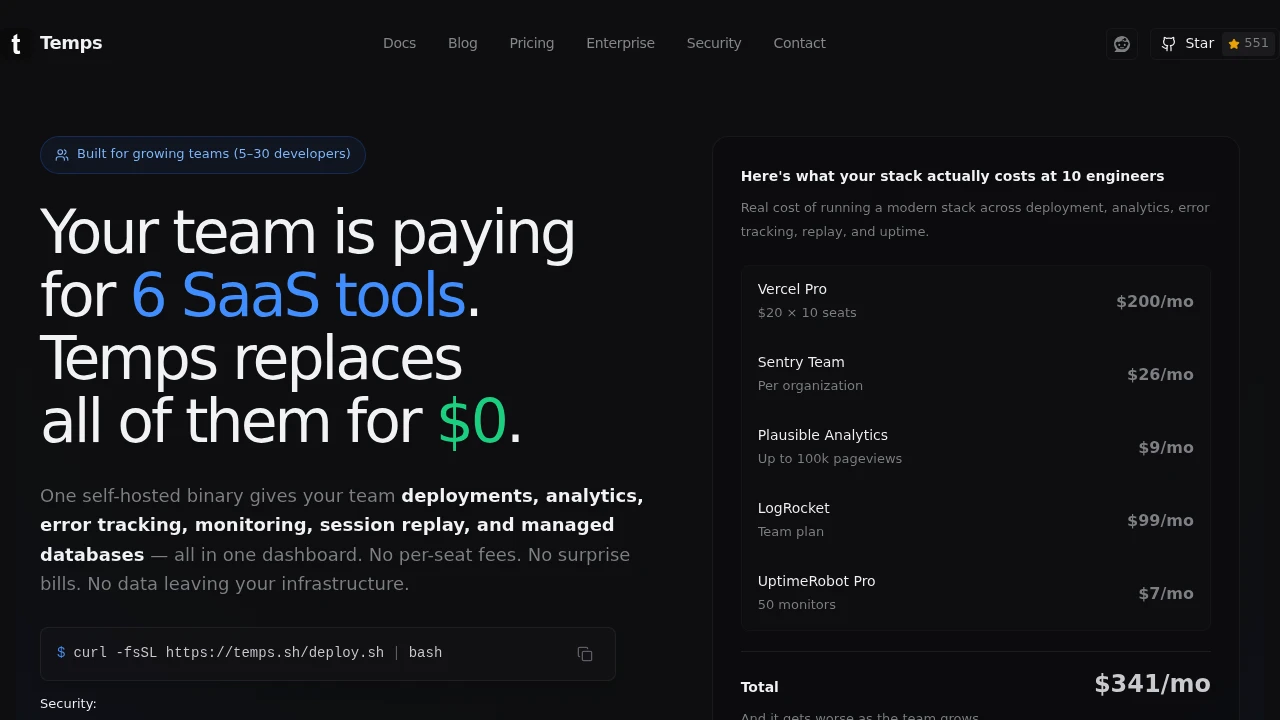This screenshot has height=720, width=1280.
Task: Click the yellow star icon by 551
Action: click(1234, 44)
